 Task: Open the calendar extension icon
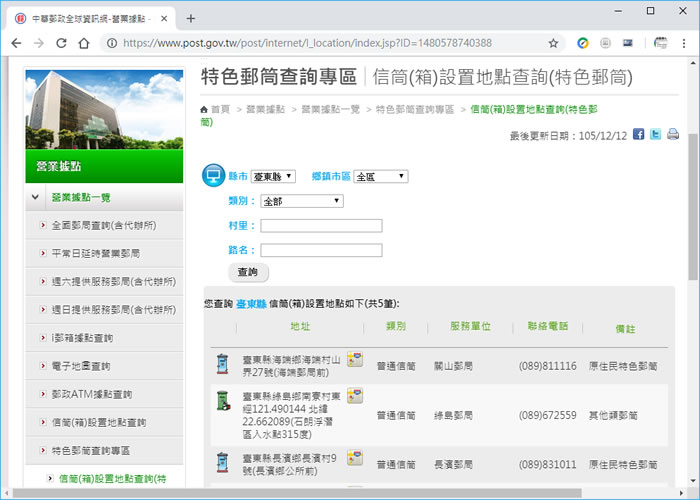(660, 43)
